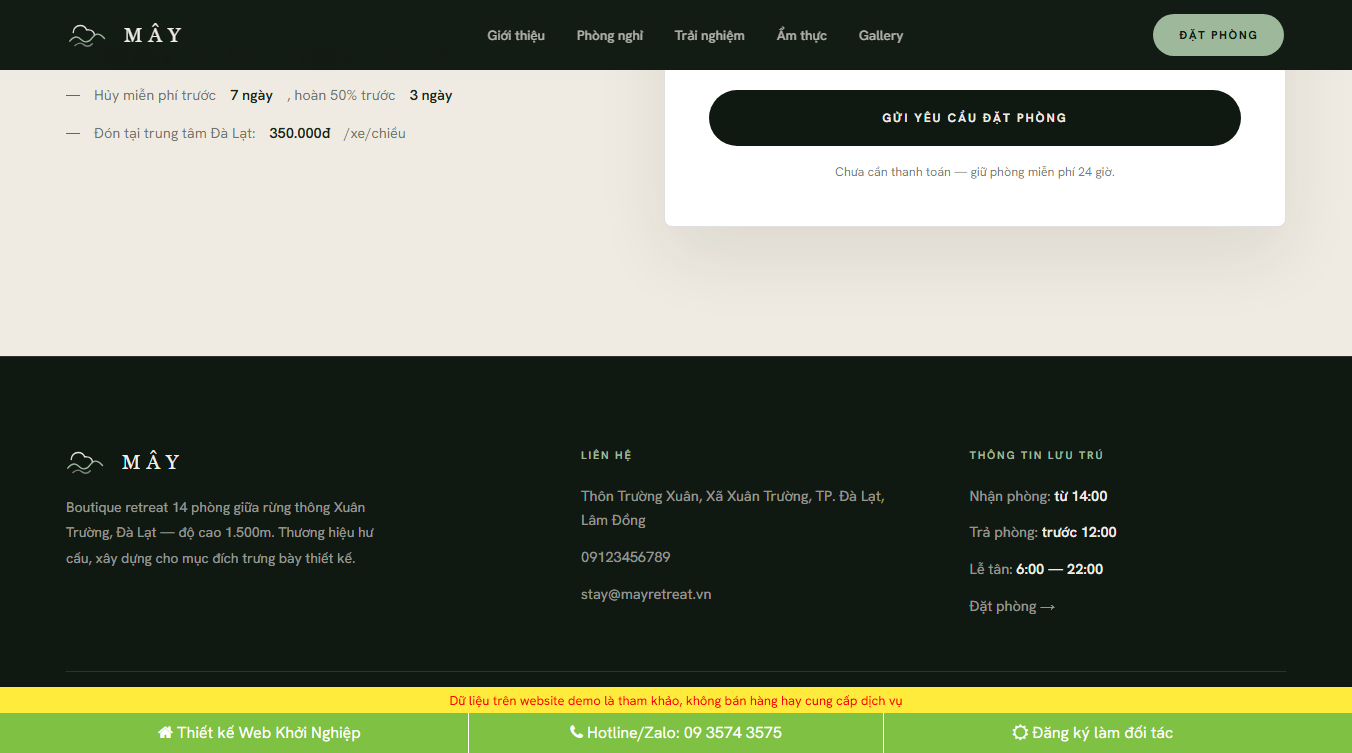
Task: Open the Đăng ký làm đối tác link
Action: (1093, 733)
